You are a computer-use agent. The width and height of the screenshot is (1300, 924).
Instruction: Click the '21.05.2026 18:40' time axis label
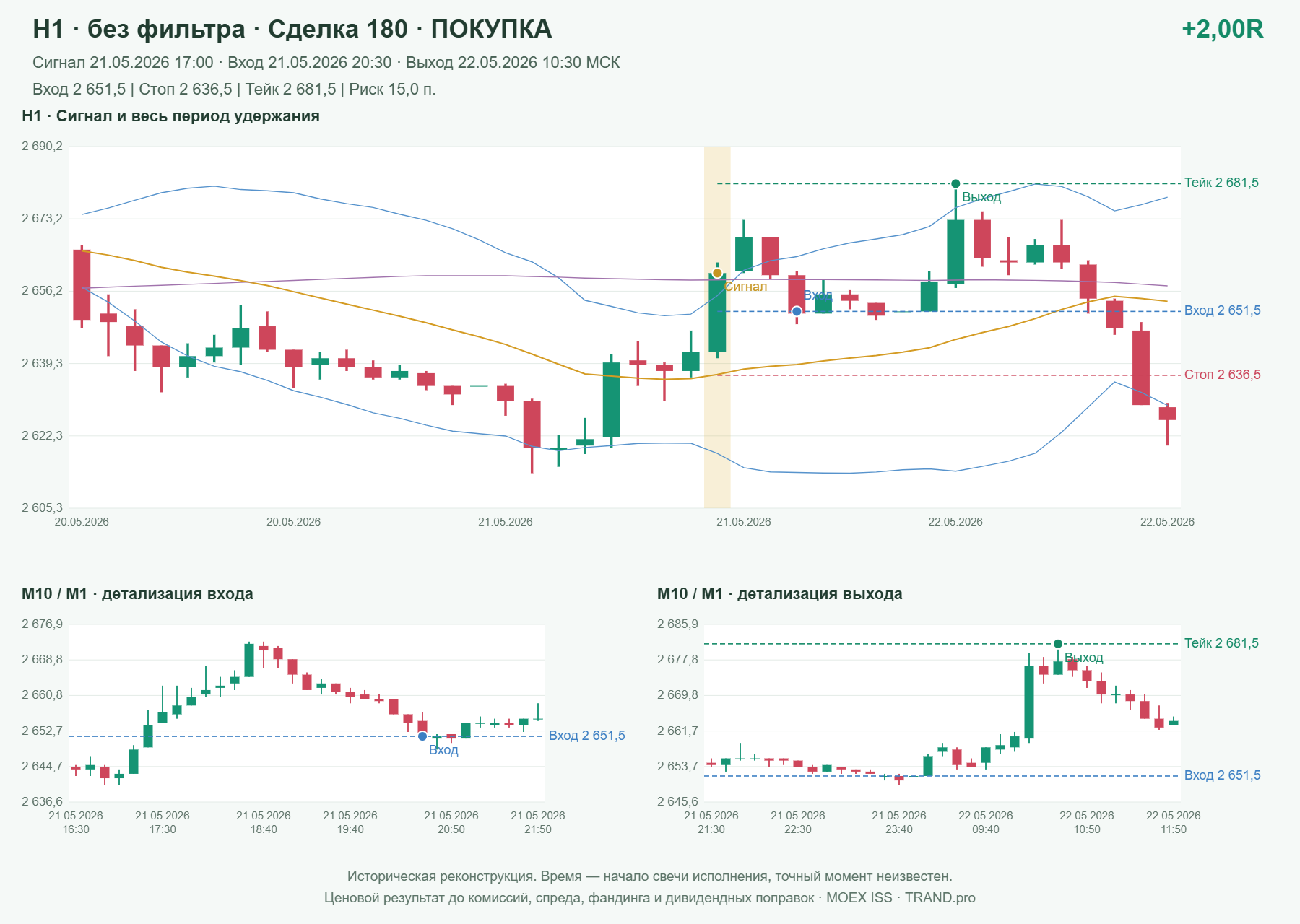264,822
